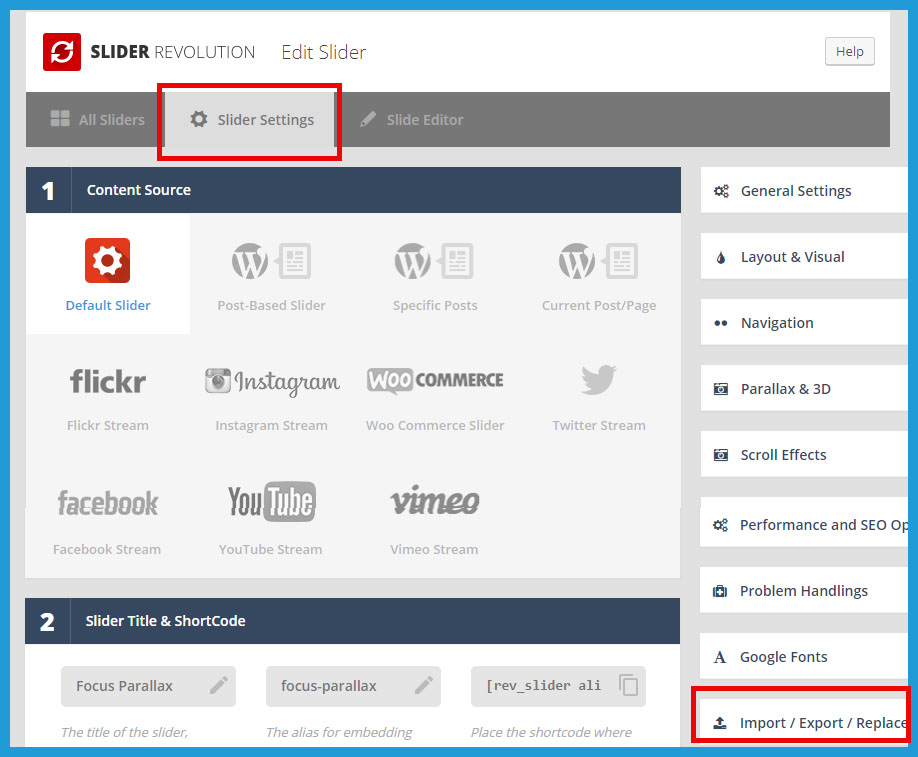
Task: Click the Navigation dots icon
Action: pos(721,323)
